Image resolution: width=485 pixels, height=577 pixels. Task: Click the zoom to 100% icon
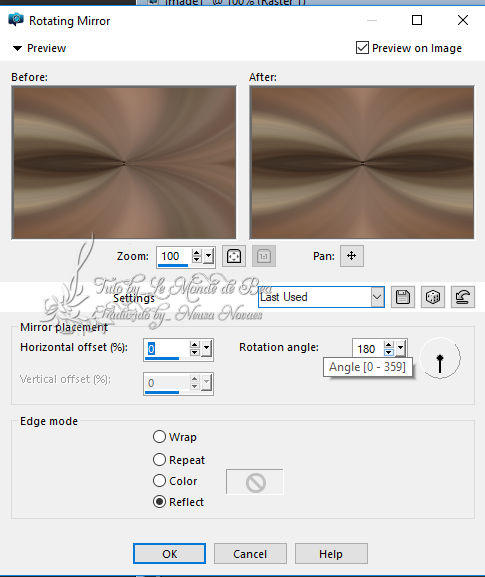[264, 256]
